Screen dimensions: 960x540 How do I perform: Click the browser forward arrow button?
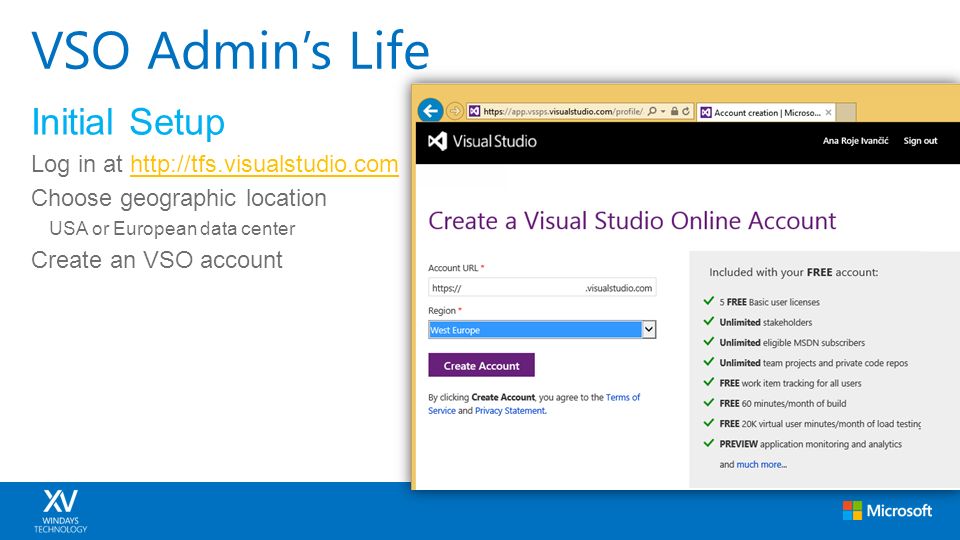coord(454,111)
